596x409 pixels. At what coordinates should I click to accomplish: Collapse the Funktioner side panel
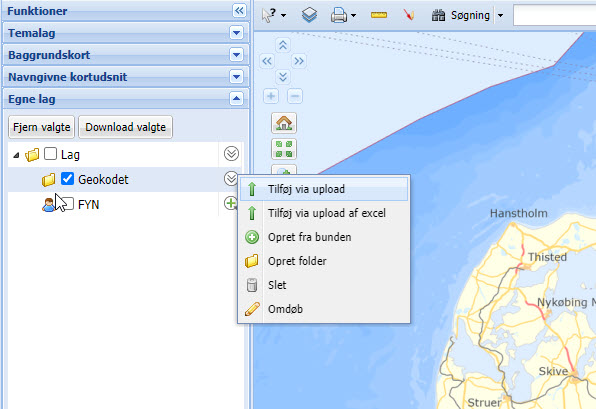click(239, 11)
